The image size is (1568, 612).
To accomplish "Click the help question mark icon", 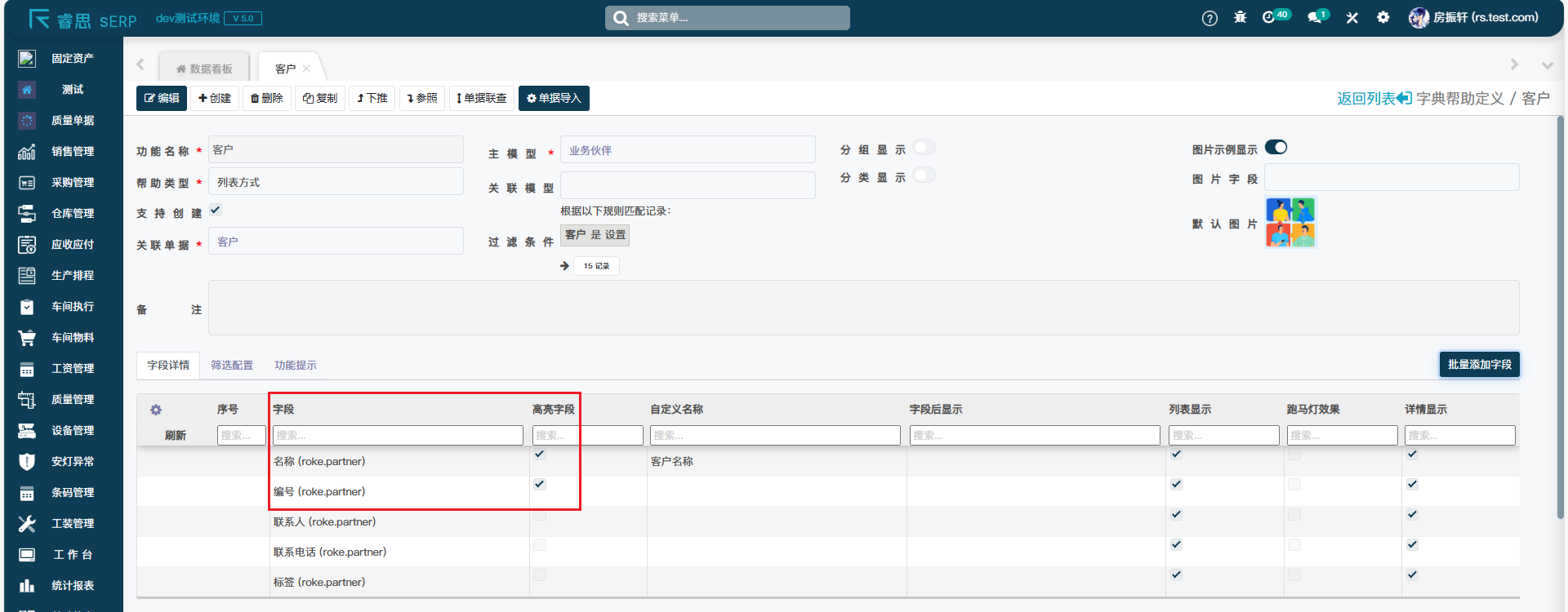I will [x=1209, y=18].
